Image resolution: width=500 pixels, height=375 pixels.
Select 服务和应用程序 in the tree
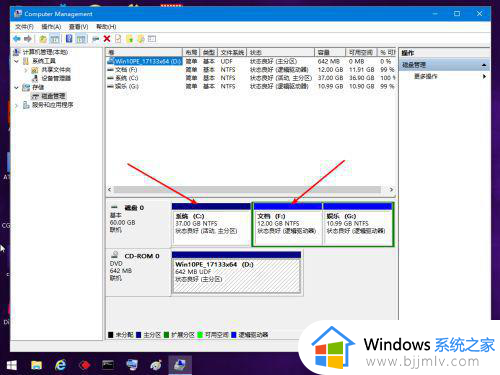tap(53, 105)
